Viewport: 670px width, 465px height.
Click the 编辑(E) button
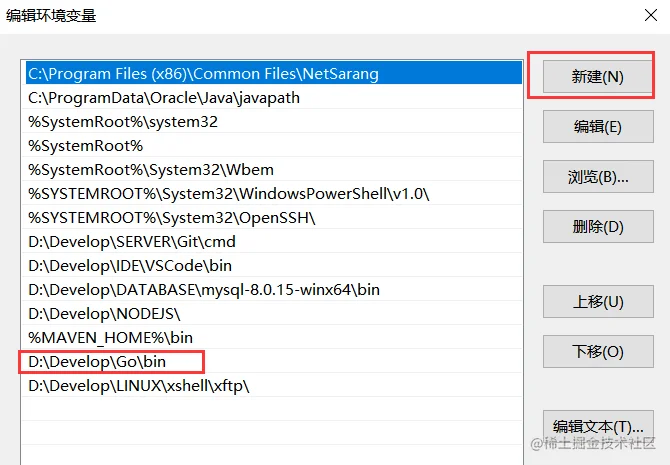click(x=598, y=127)
